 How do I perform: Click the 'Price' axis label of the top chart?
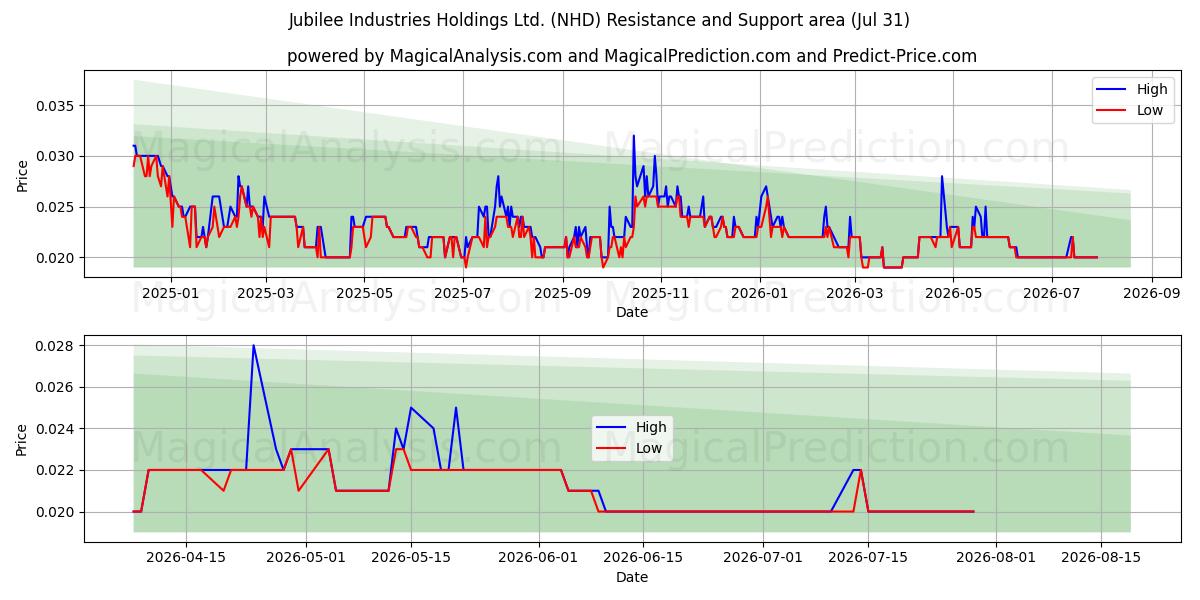click(22, 176)
